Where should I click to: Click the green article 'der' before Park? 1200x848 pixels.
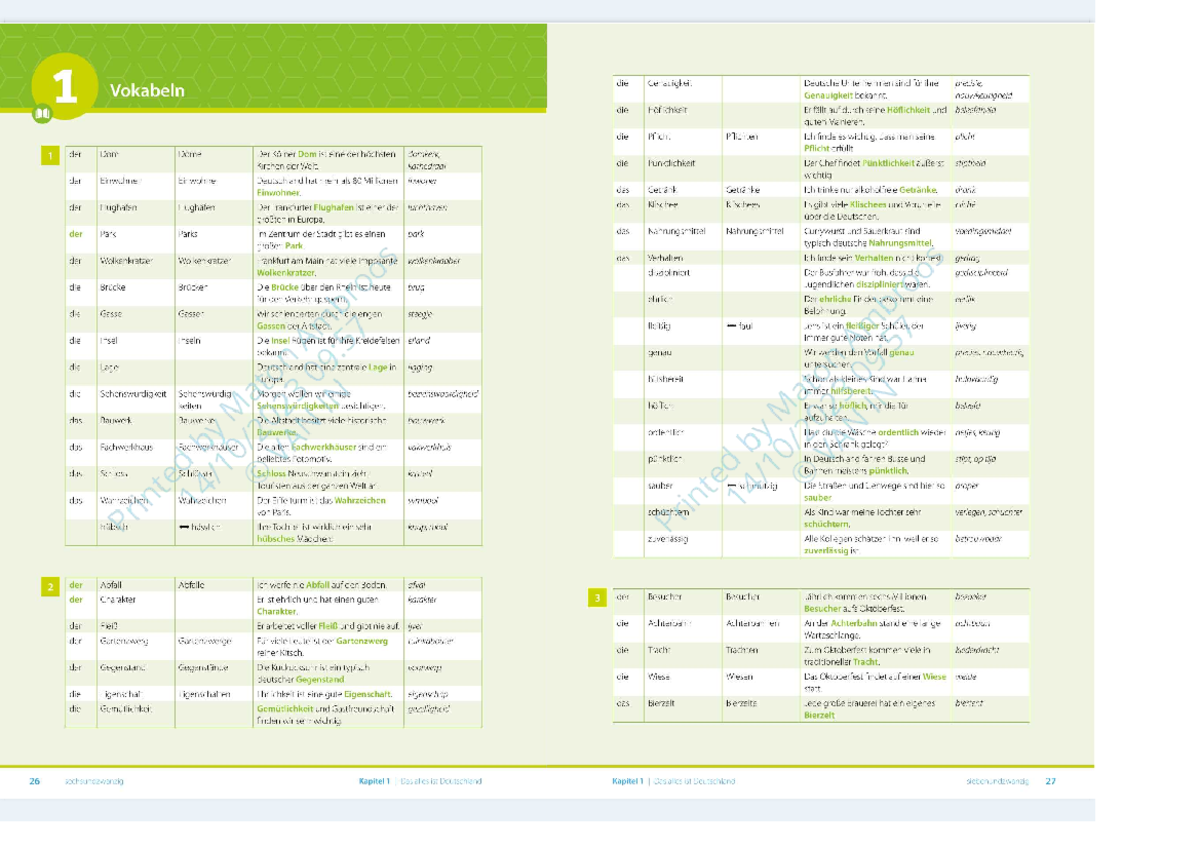76,234
